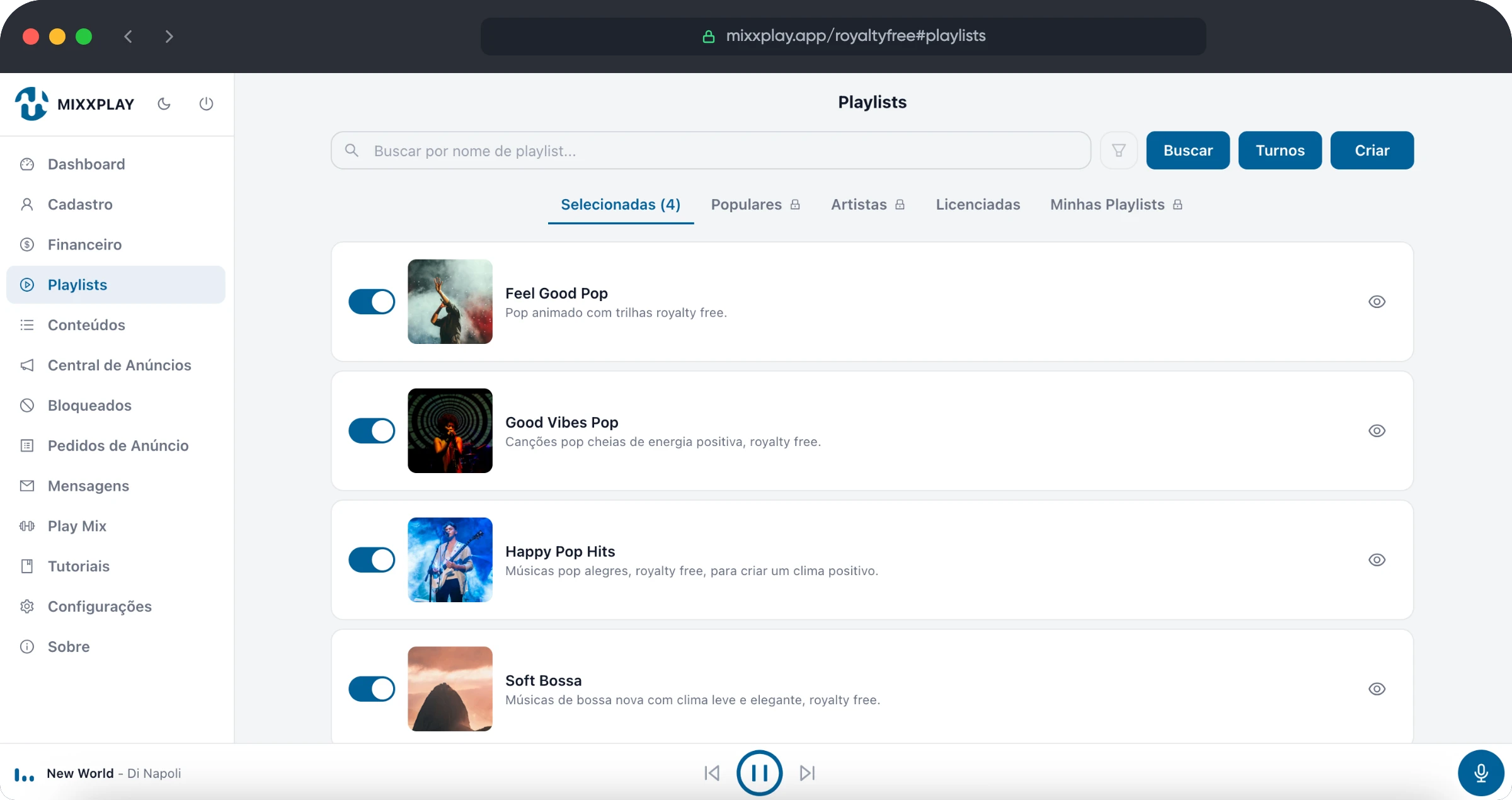This screenshot has height=800, width=1512.
Task: Switch to the Licenciadas tab
Action: pos(978,205)
